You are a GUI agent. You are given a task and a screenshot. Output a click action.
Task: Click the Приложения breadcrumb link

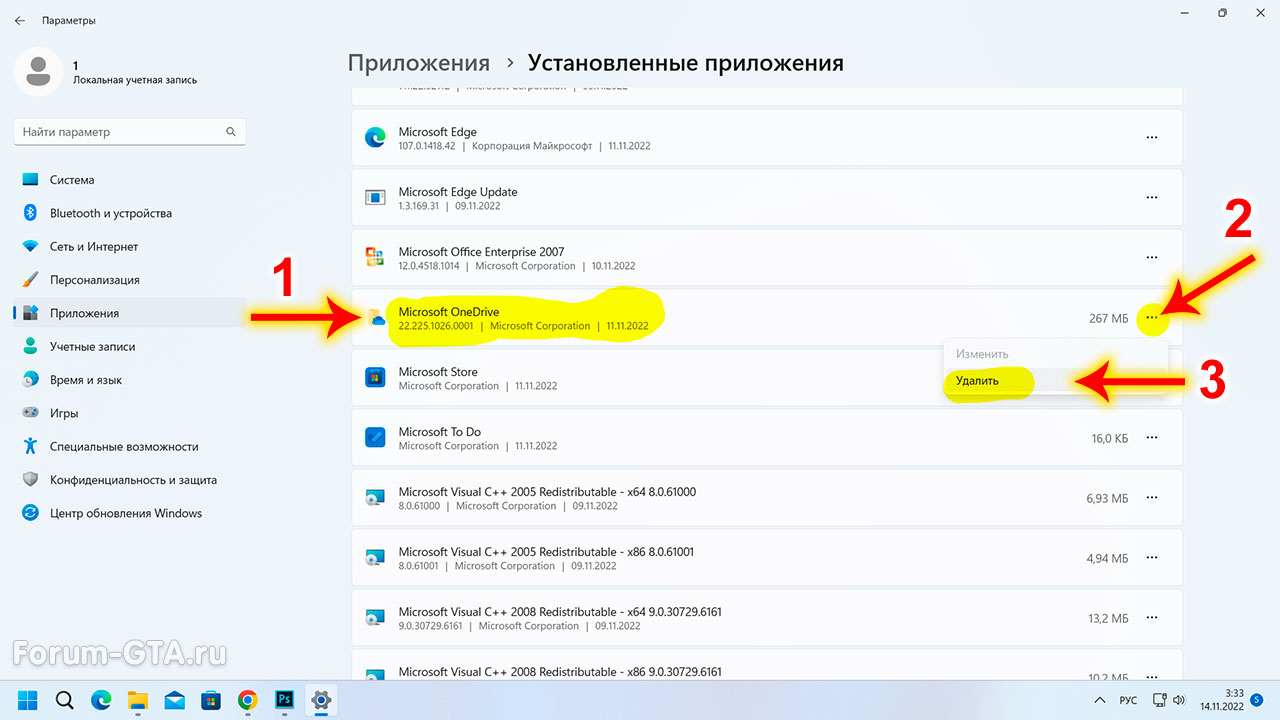coord(419,63)
